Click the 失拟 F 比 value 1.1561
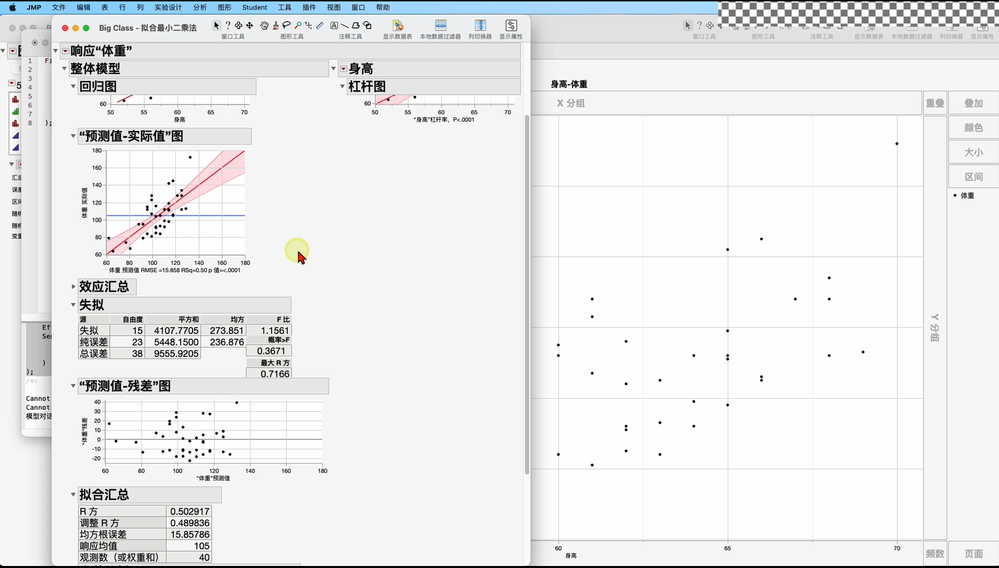This screenshot has width=999, height=568. click(269, 330)
